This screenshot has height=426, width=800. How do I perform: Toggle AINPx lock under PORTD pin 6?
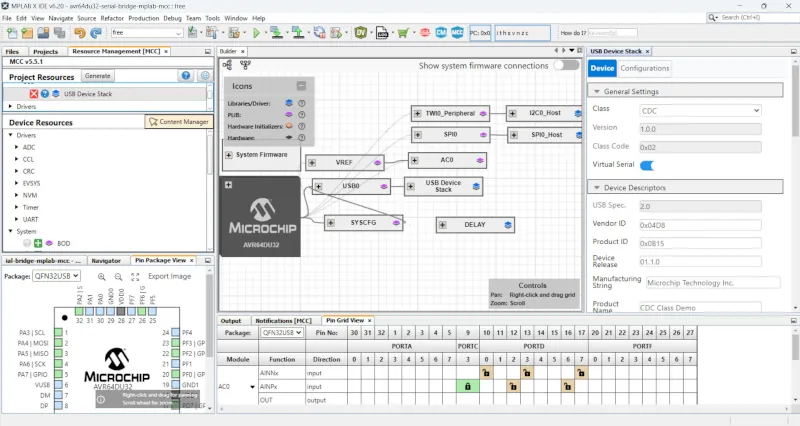click(567, 387)
